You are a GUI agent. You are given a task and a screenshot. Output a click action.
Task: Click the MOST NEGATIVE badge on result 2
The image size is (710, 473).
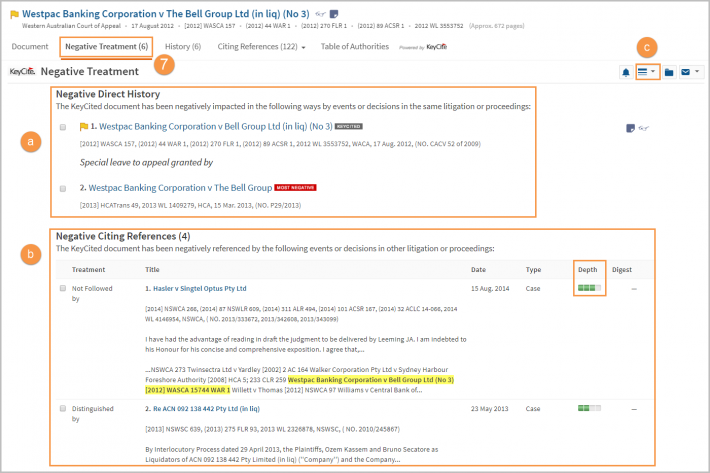click(295, 187)
